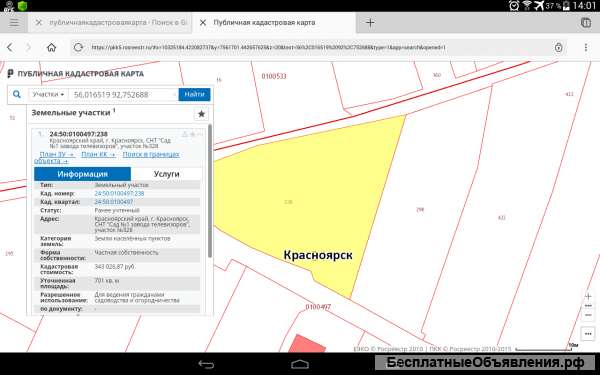Click the alarm clock status bar icon
This screenshot has width=600, height=375.
[x=514, y=5]
